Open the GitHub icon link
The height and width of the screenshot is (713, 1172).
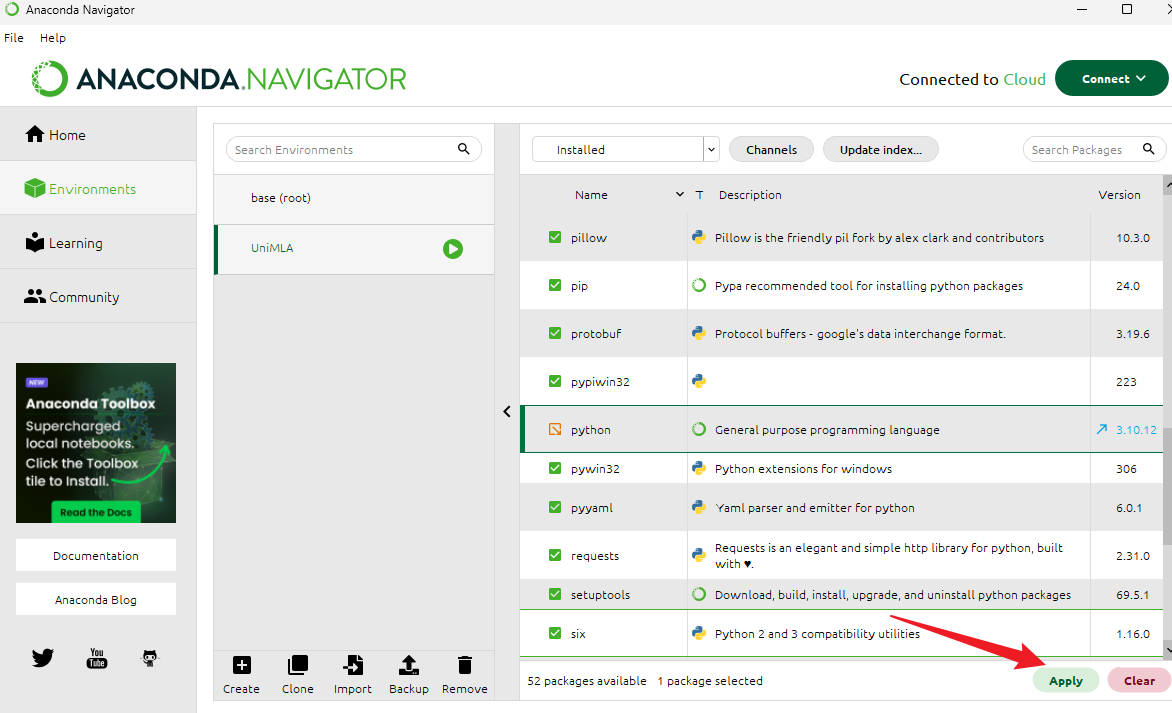pyautogui.click(x=150, y=658)
